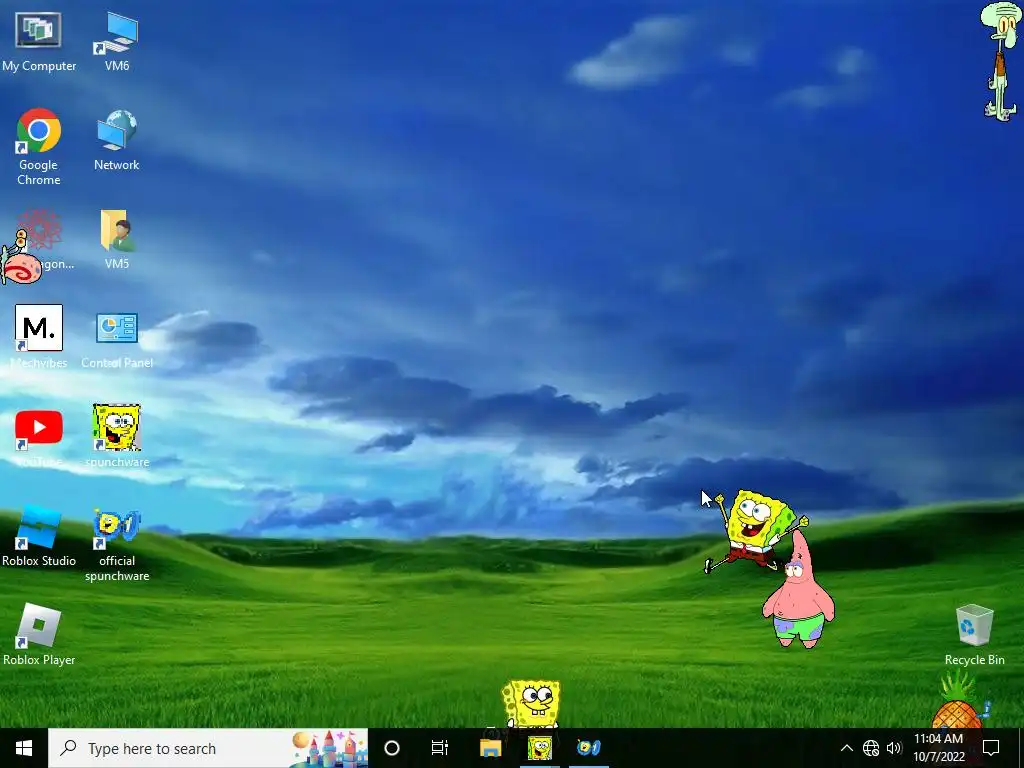The height and width of the screenshot is (768, 1024).
Task: Open the Roblox Studio shortcut
Action: pyautogui.click(x=39, y=536)
